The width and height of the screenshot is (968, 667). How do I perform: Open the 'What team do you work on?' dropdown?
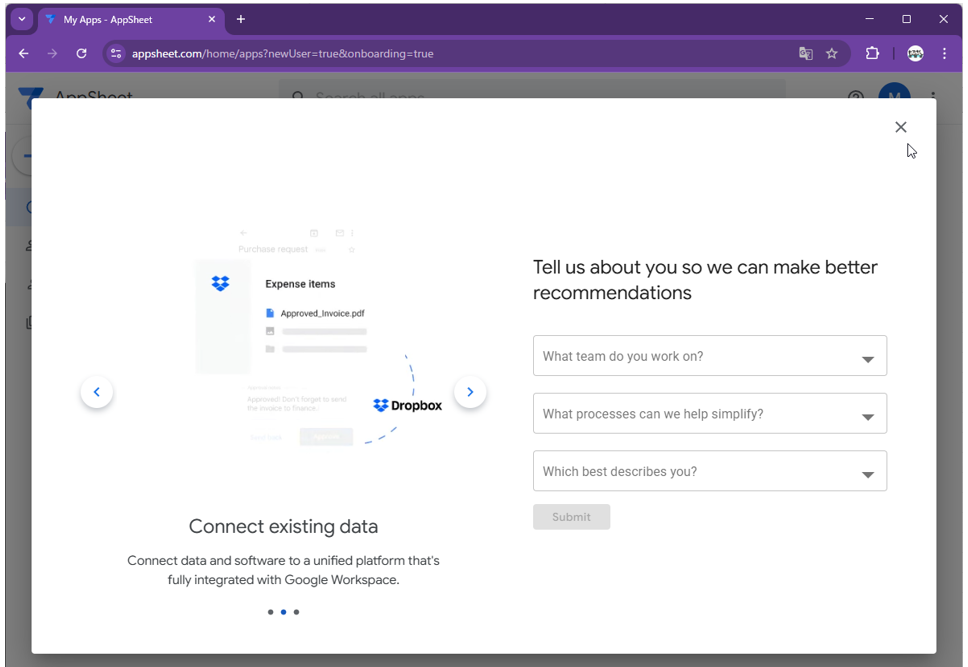[x=709, y=356]
